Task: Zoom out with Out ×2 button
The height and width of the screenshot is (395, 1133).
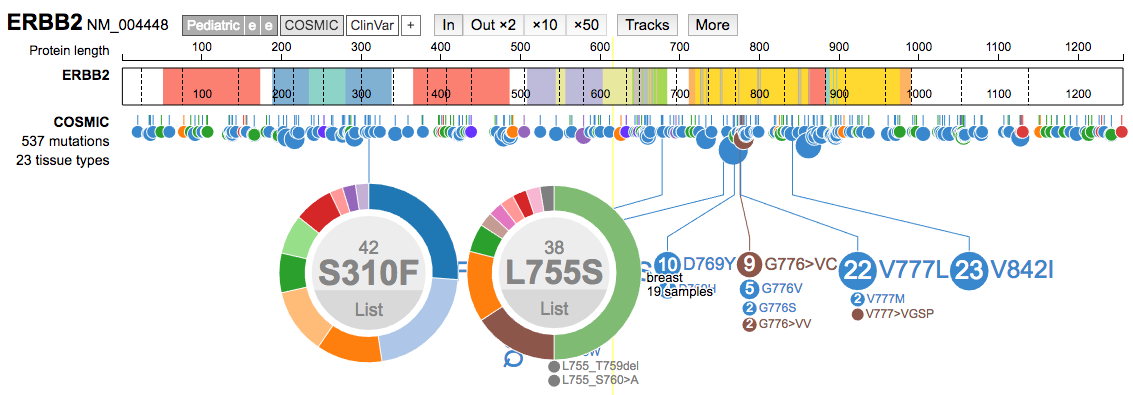Action: [x=494, y=25]
